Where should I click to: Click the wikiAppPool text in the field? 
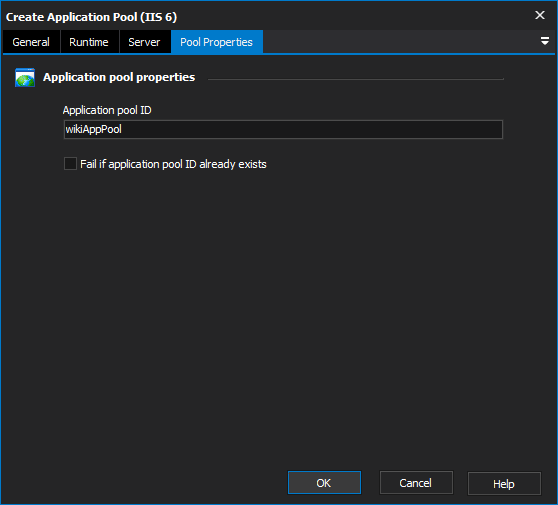pyautogui.click(x=93, y=129)
